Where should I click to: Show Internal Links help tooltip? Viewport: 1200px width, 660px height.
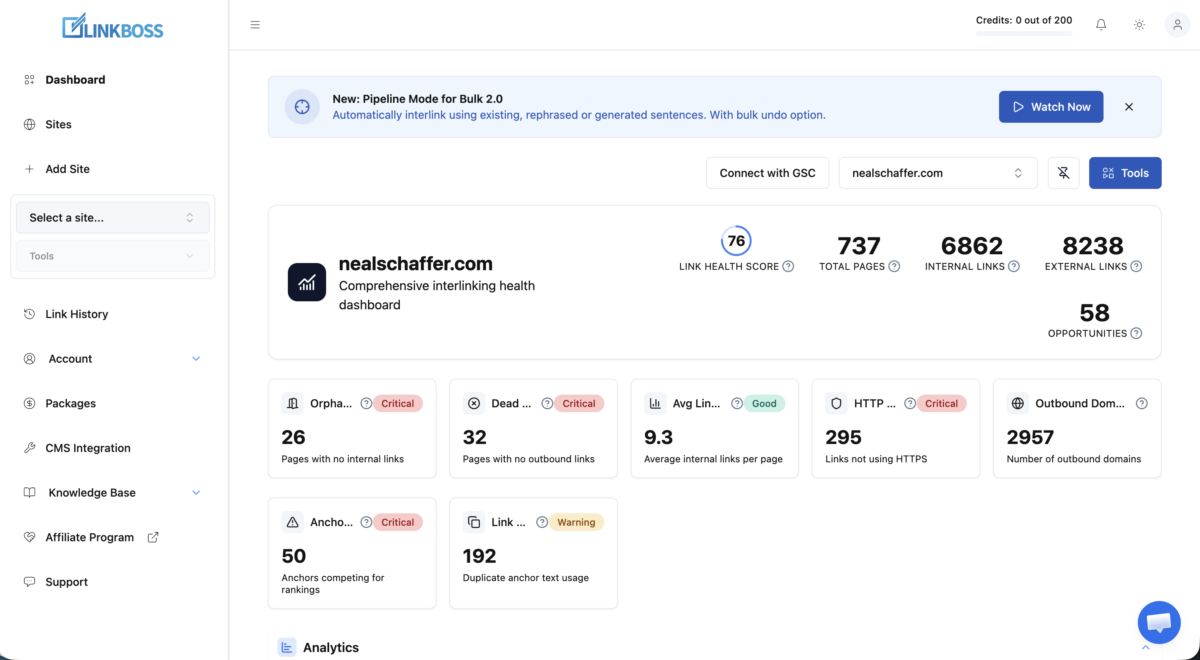pos(1013,266)
